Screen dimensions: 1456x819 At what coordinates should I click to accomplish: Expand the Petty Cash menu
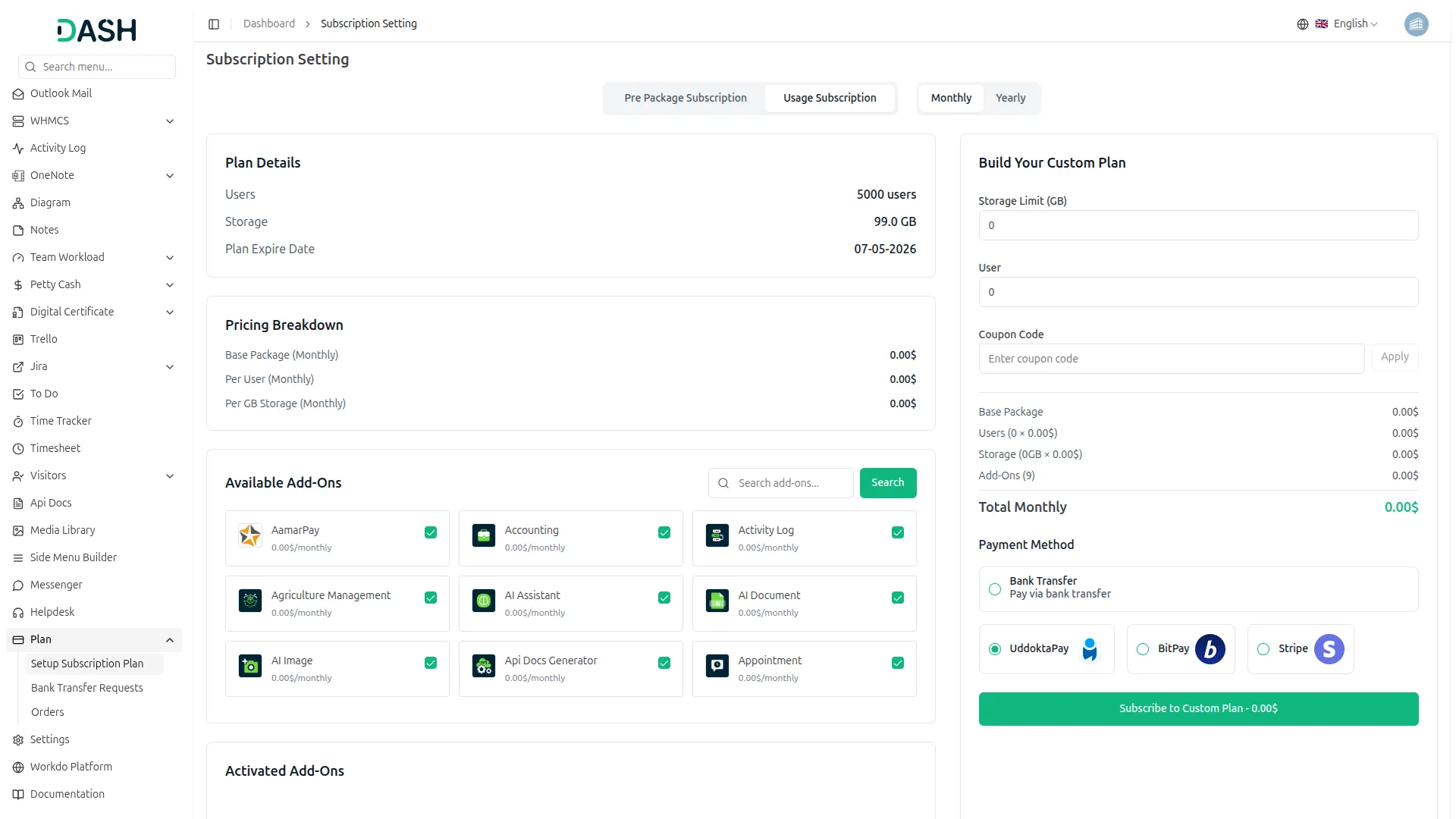pyautogui.click(x=94, y=284)
